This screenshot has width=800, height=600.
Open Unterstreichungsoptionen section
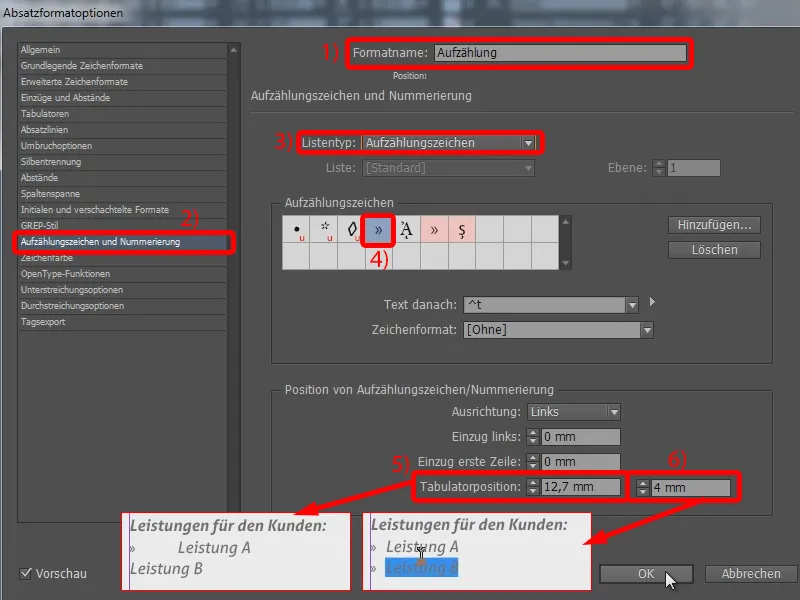tap(122, 290)
